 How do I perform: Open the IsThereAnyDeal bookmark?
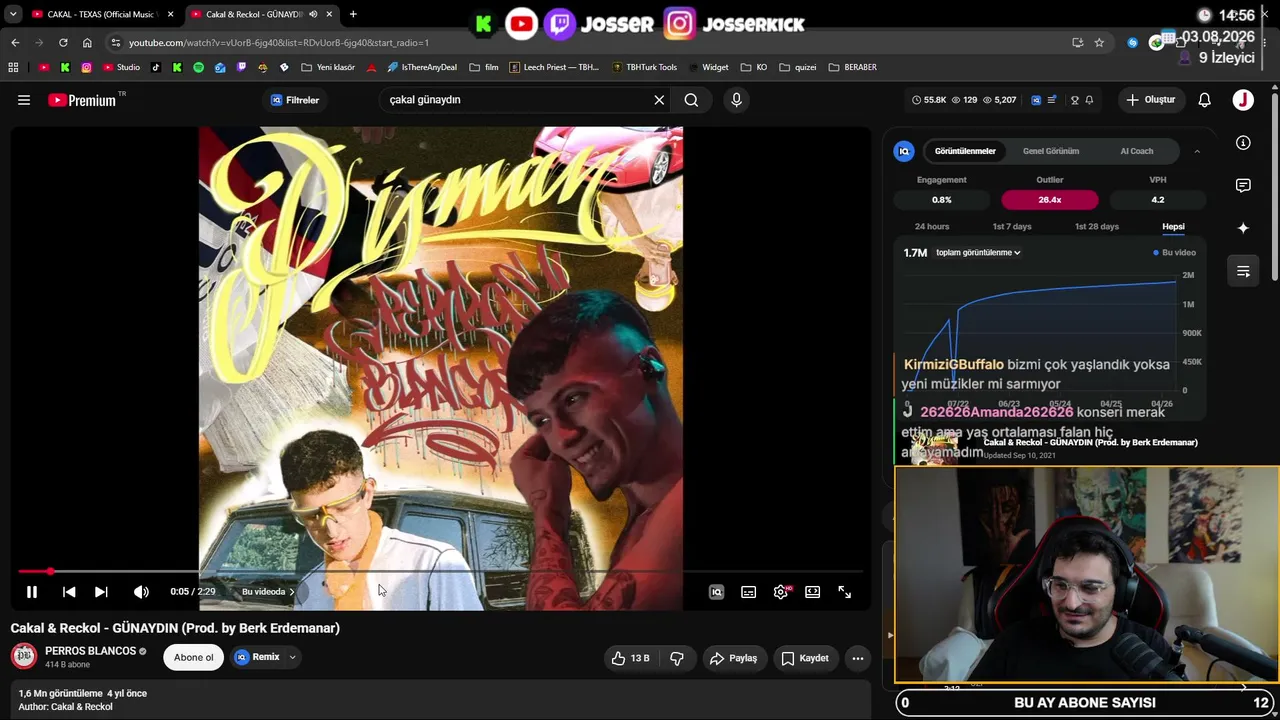(x=422, y=67)
